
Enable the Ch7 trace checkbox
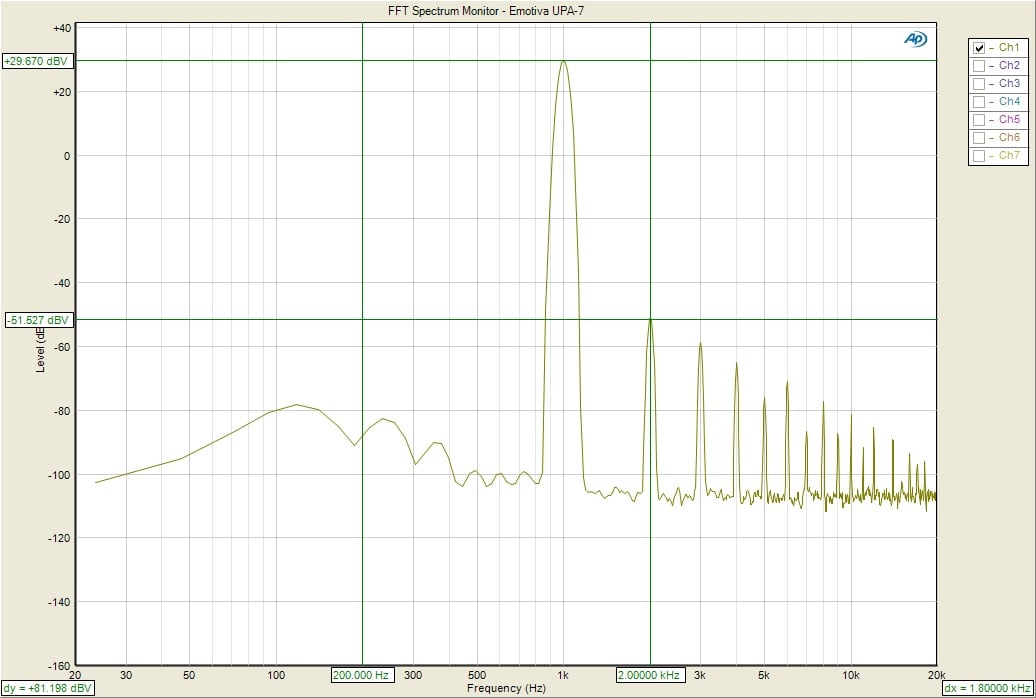coord(979,156)
